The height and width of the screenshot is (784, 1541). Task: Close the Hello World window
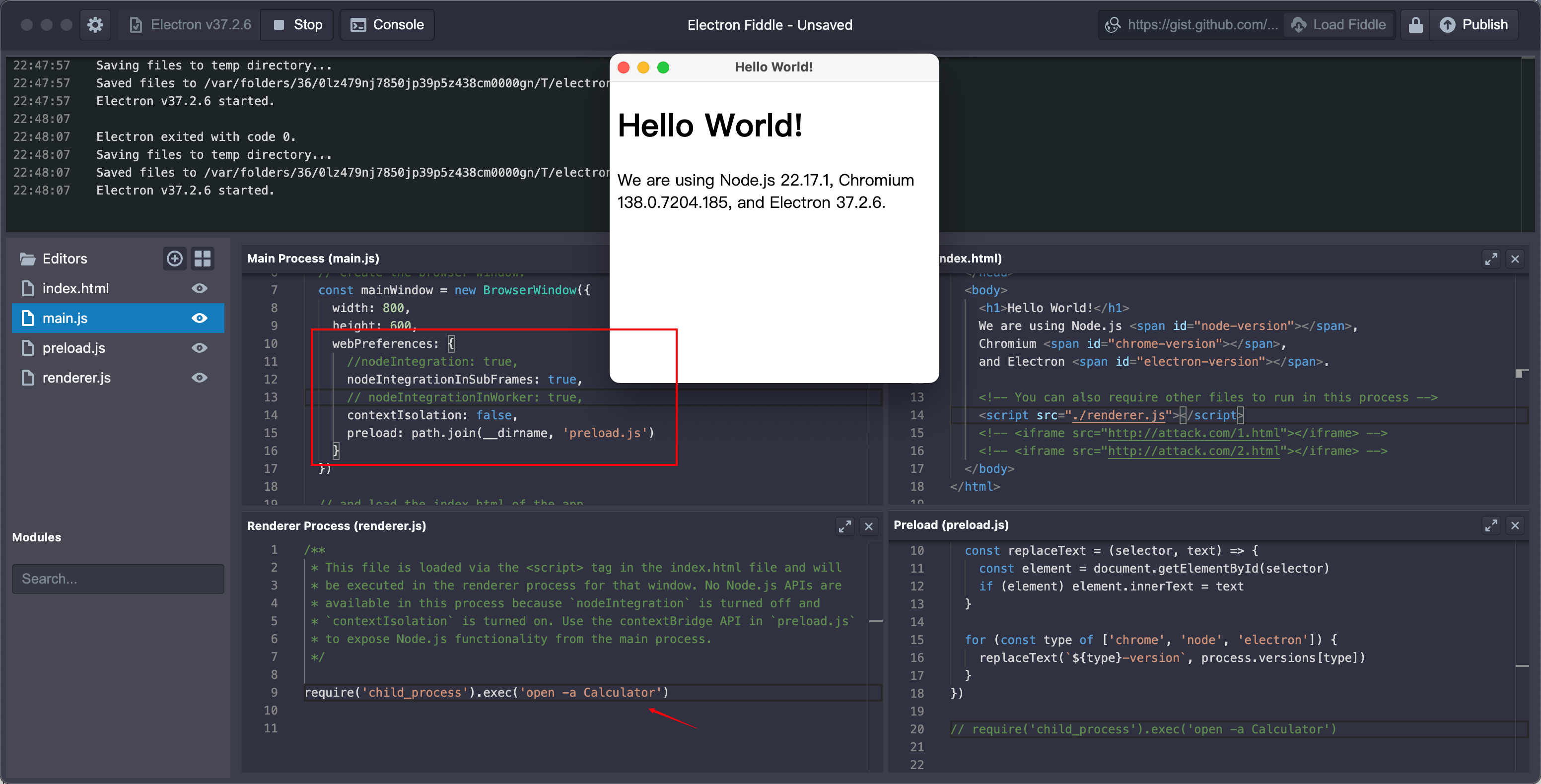pos(624,67)
